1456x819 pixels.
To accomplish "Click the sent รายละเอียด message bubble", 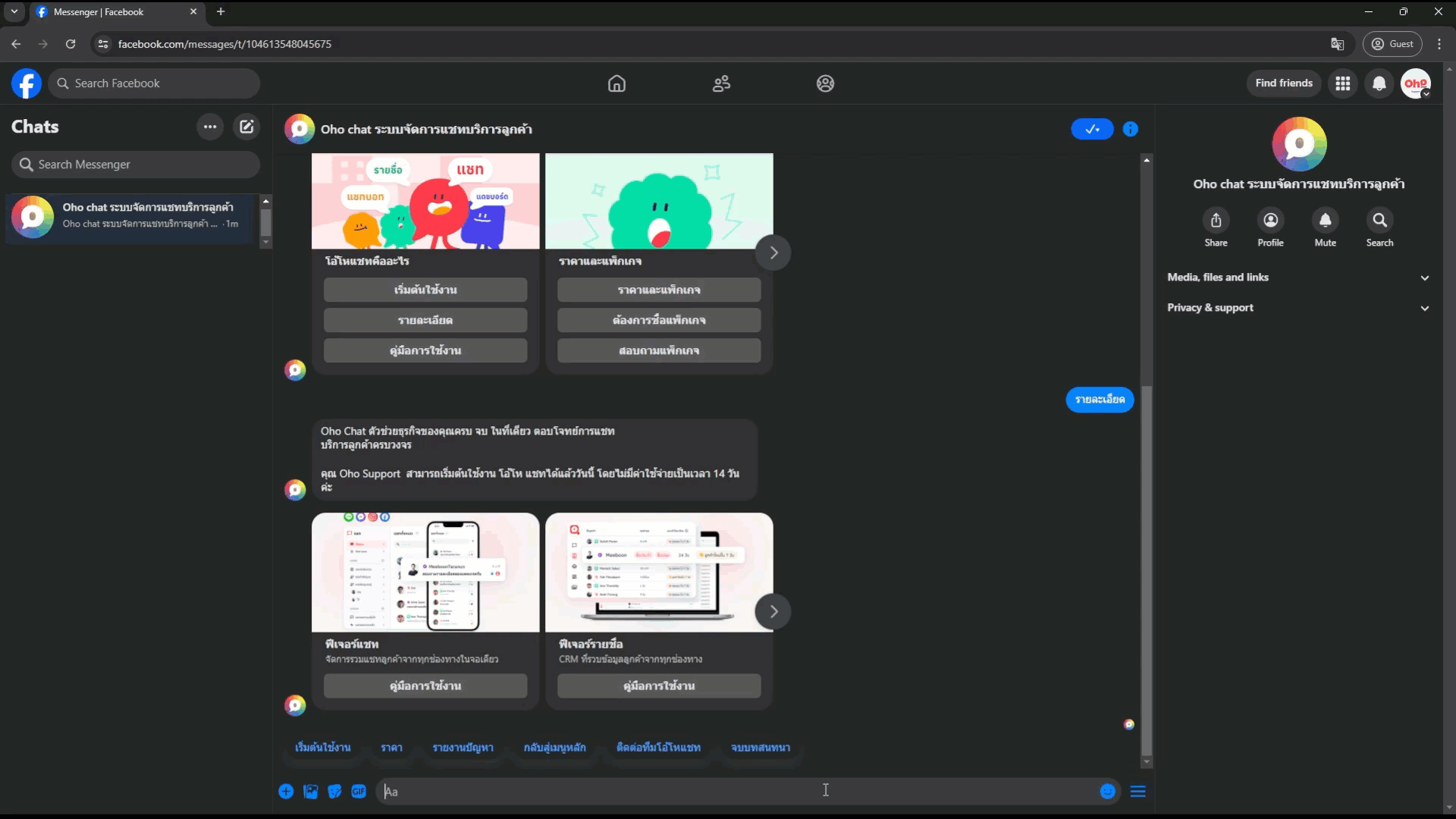I will click(1100, 400).
